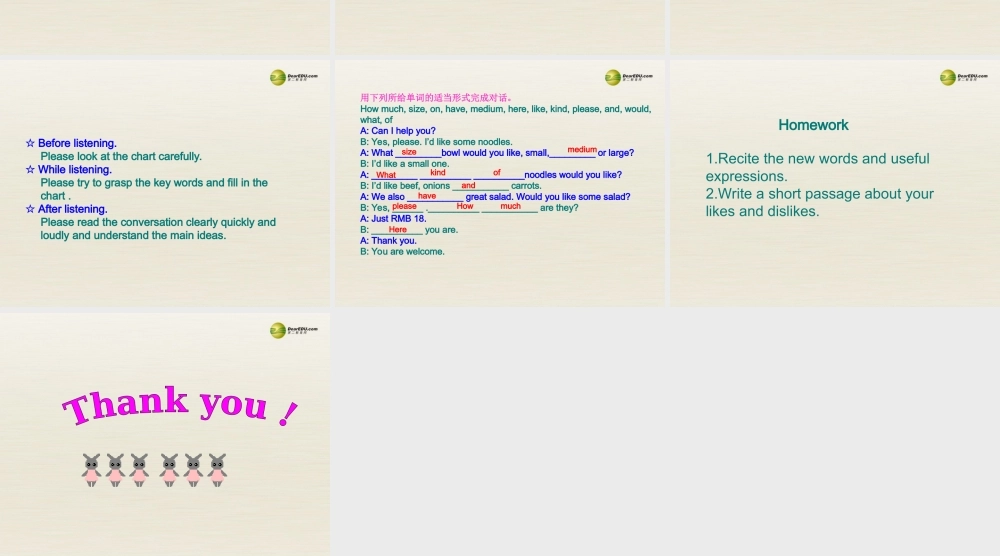Select 'Write a short passage' homework item
The height and width of the screenshot is (556, 1000).
(819, 202)
